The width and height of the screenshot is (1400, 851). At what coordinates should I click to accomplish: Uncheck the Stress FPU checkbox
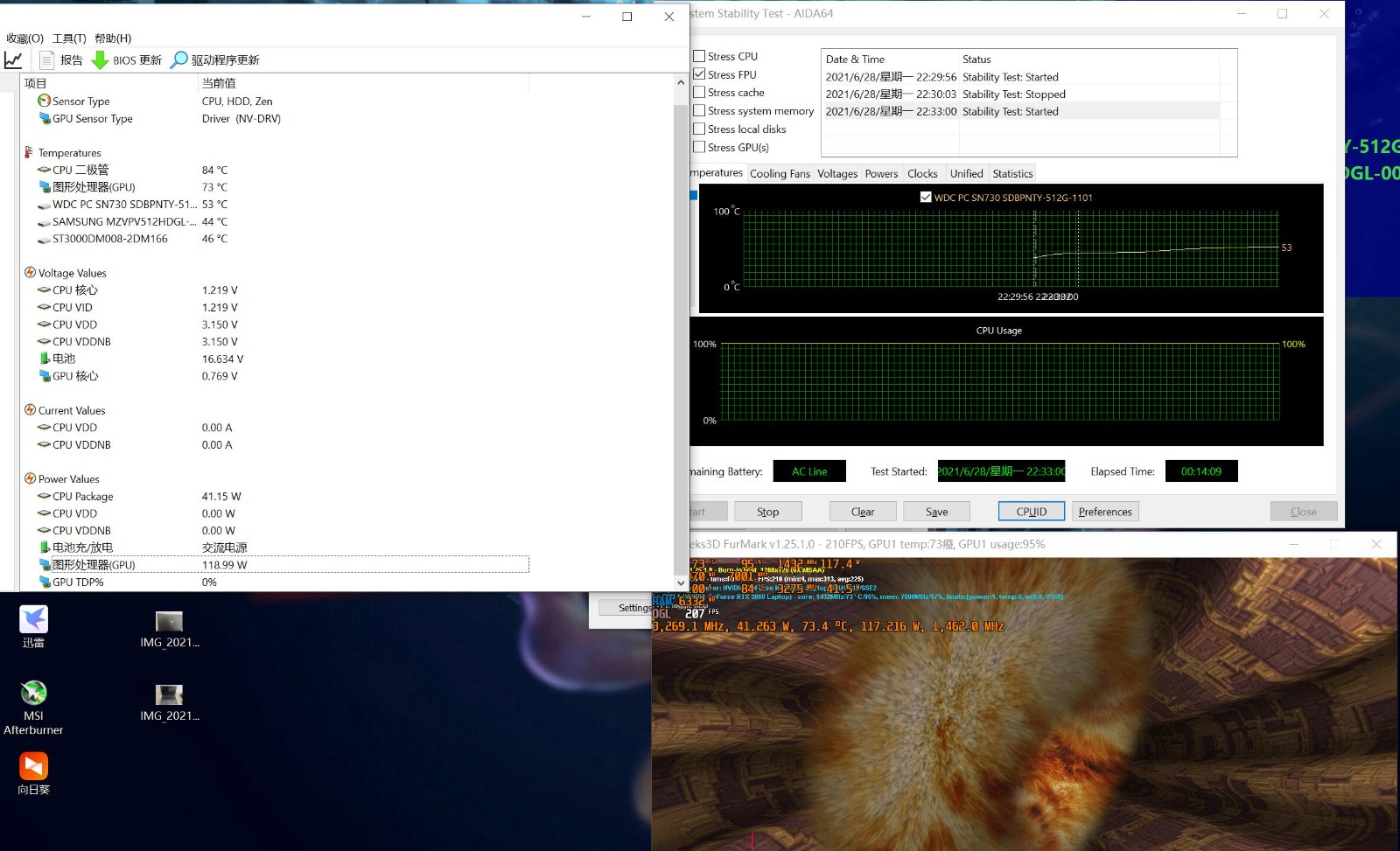pos(699,74)
